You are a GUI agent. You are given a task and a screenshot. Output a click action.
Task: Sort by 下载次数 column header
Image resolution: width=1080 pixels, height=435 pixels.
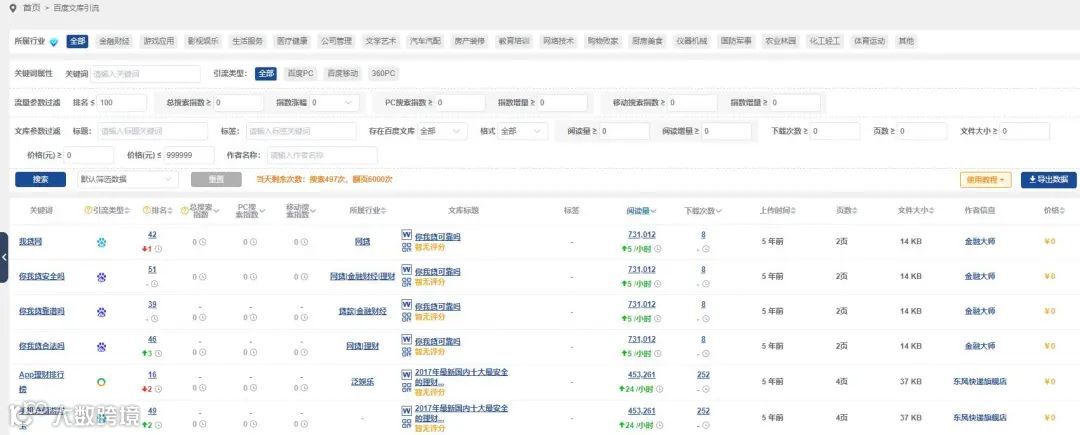coord(703,211)
